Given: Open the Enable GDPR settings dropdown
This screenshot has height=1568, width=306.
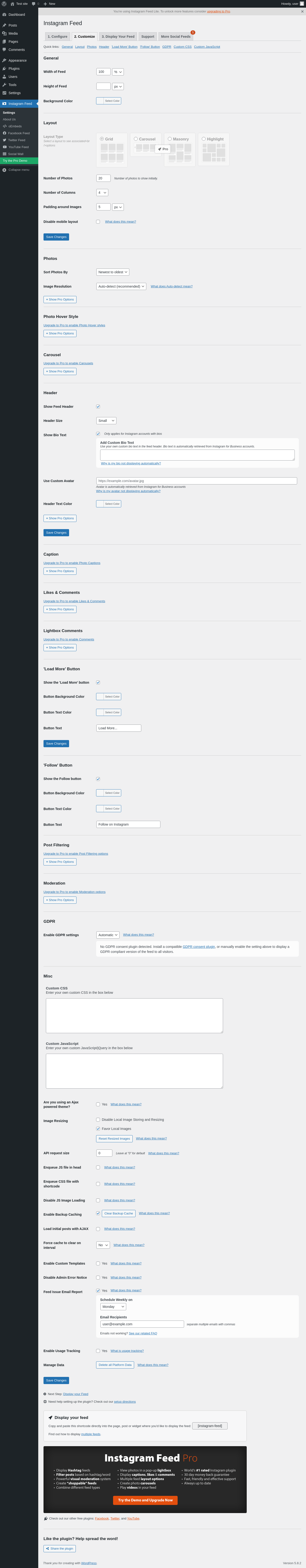Looking at the screenshot, I should pos(108,935).
